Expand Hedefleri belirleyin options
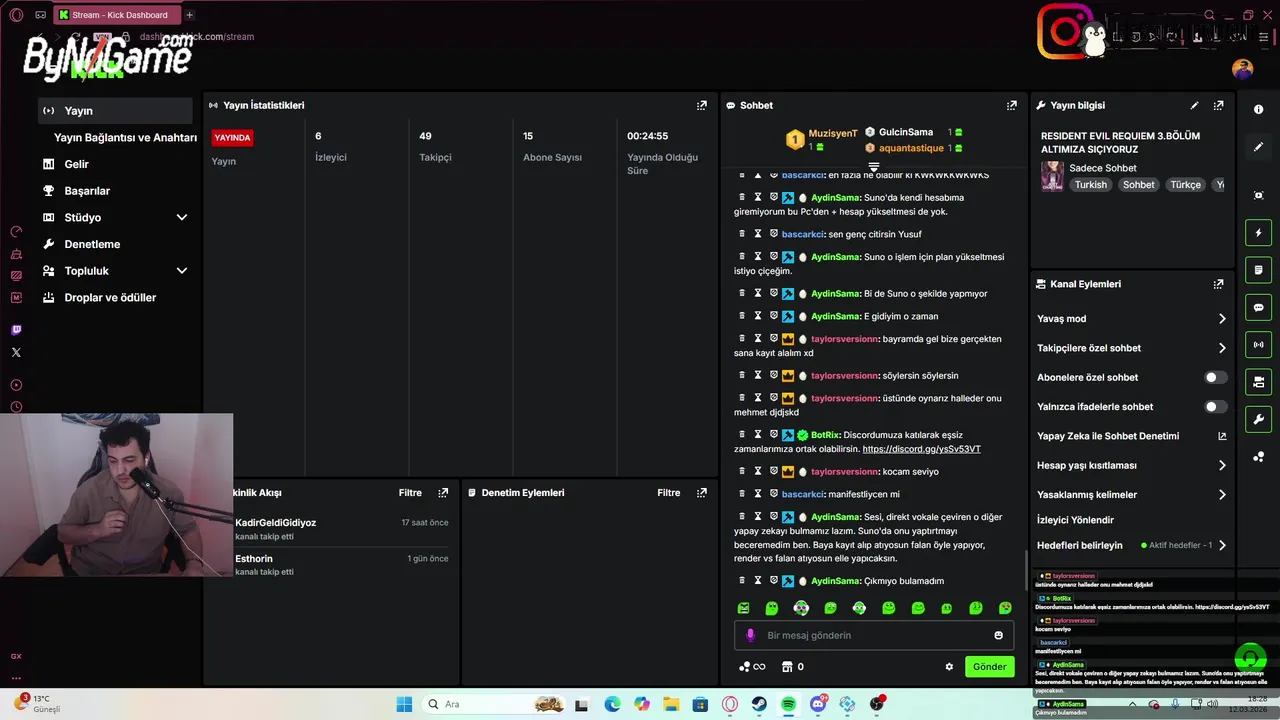1280x720 pixels. (1221, 545)
